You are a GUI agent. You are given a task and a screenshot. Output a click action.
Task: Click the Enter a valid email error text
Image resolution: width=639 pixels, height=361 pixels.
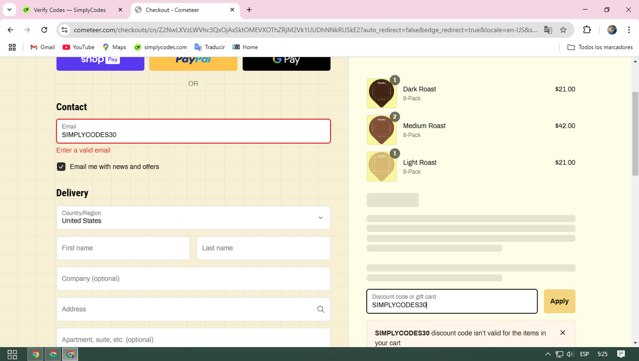(83, 150)
